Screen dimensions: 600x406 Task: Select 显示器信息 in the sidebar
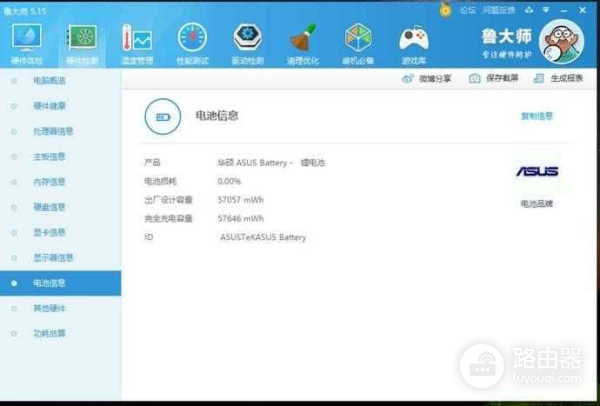click(x=60, y=258)
